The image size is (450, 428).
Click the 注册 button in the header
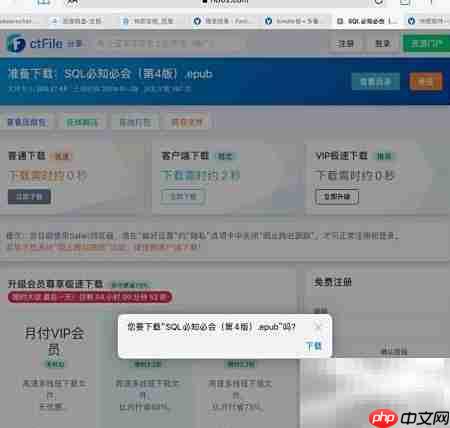[345, 44]
